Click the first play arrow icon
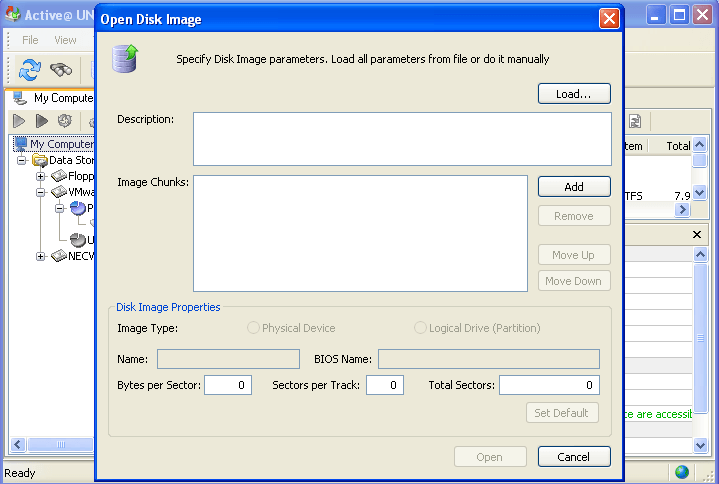The width and height of the screenshot is (719, 484). click(x=19, y=121)
